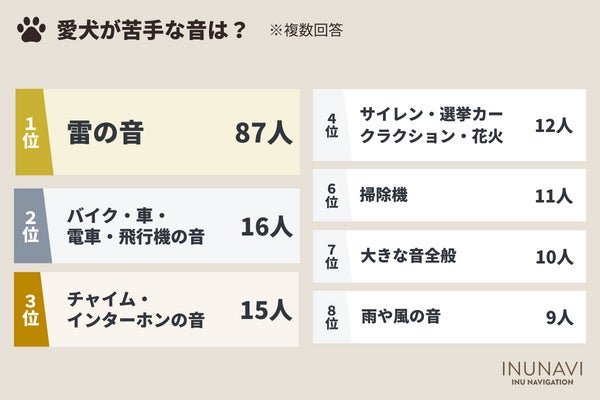
Task: Select the 2位 gray rank badge
Action: pyautogui.click(x=30, y=226)
